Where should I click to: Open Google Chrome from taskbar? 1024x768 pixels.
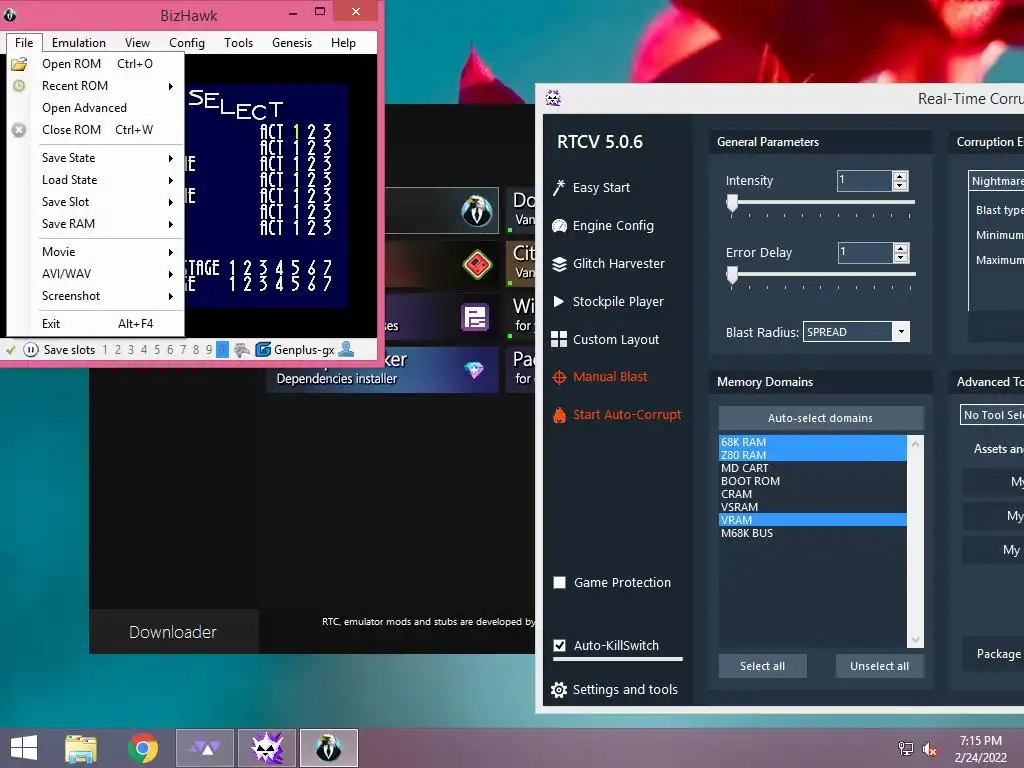tap(143, 748)
